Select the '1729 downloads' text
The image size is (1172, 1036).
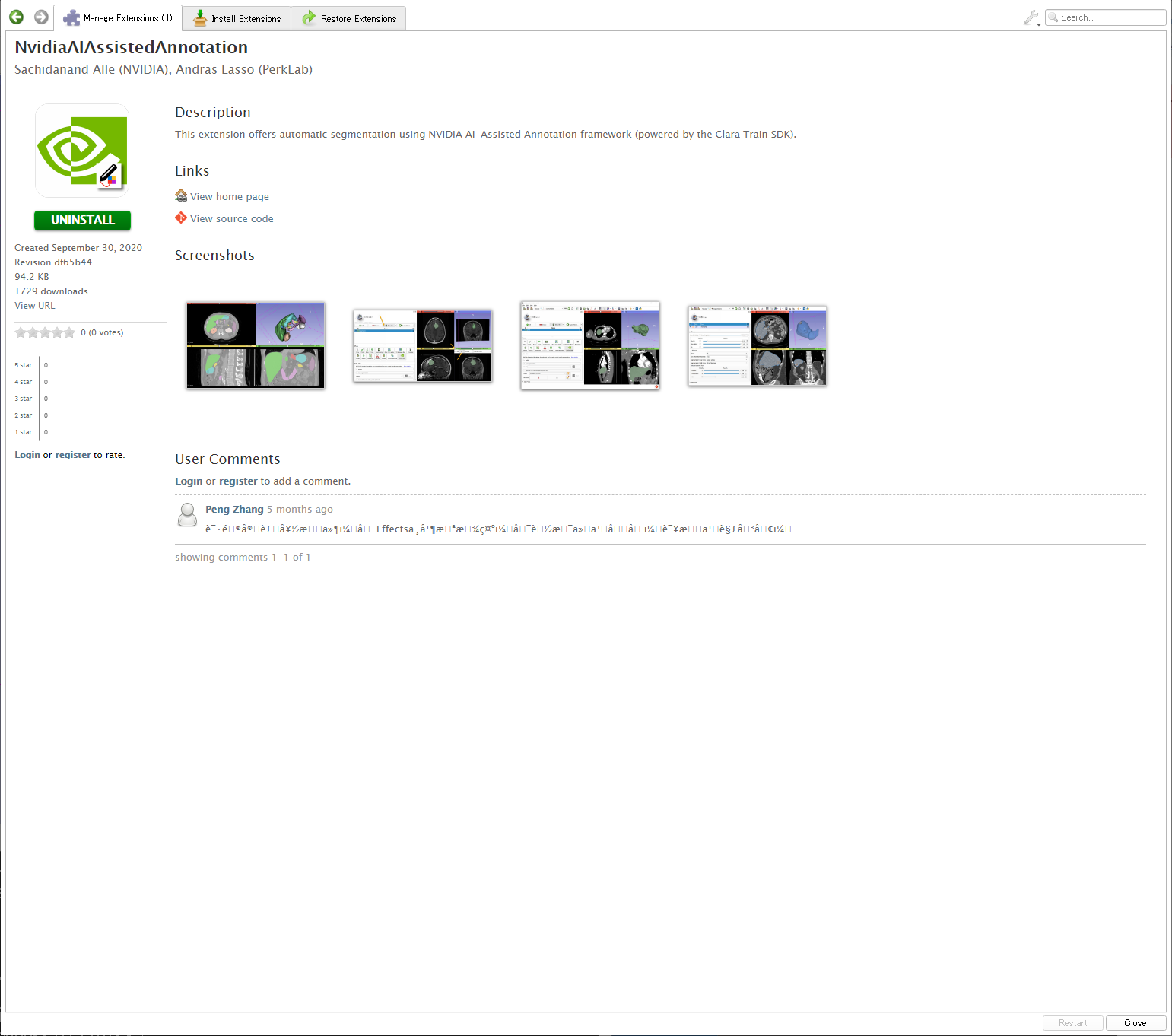51,291
